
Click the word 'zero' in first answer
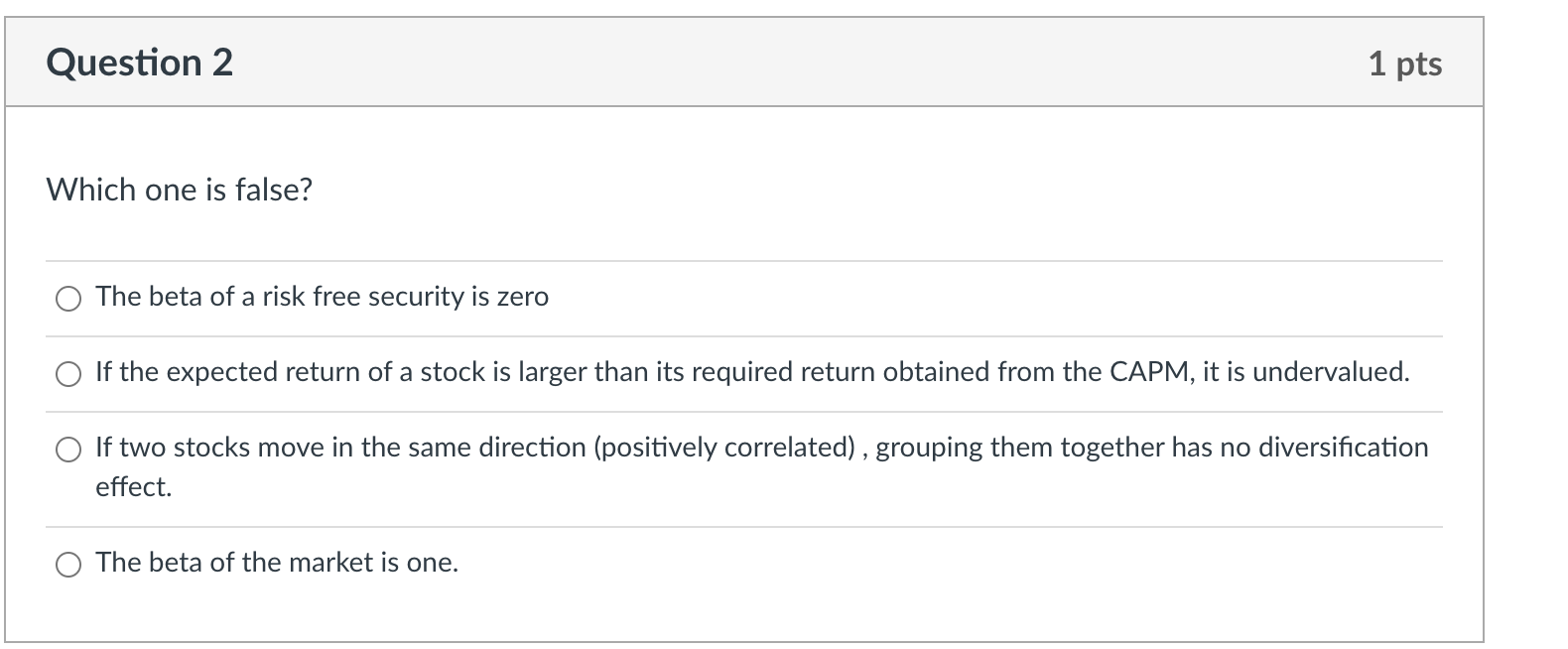(x=522, y=297)
